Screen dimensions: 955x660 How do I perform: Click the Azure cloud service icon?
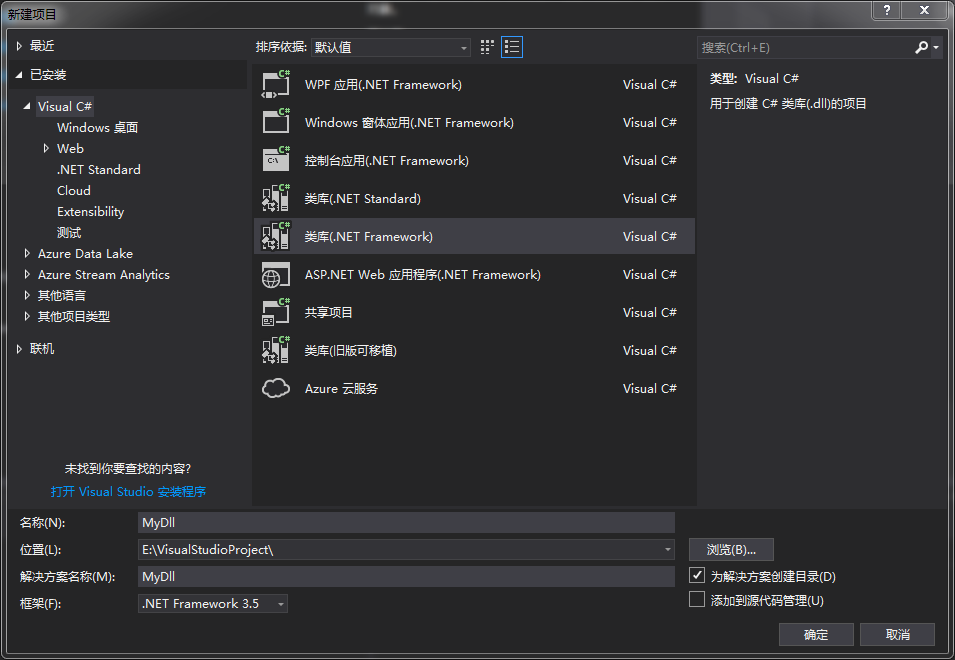[276, 388]
